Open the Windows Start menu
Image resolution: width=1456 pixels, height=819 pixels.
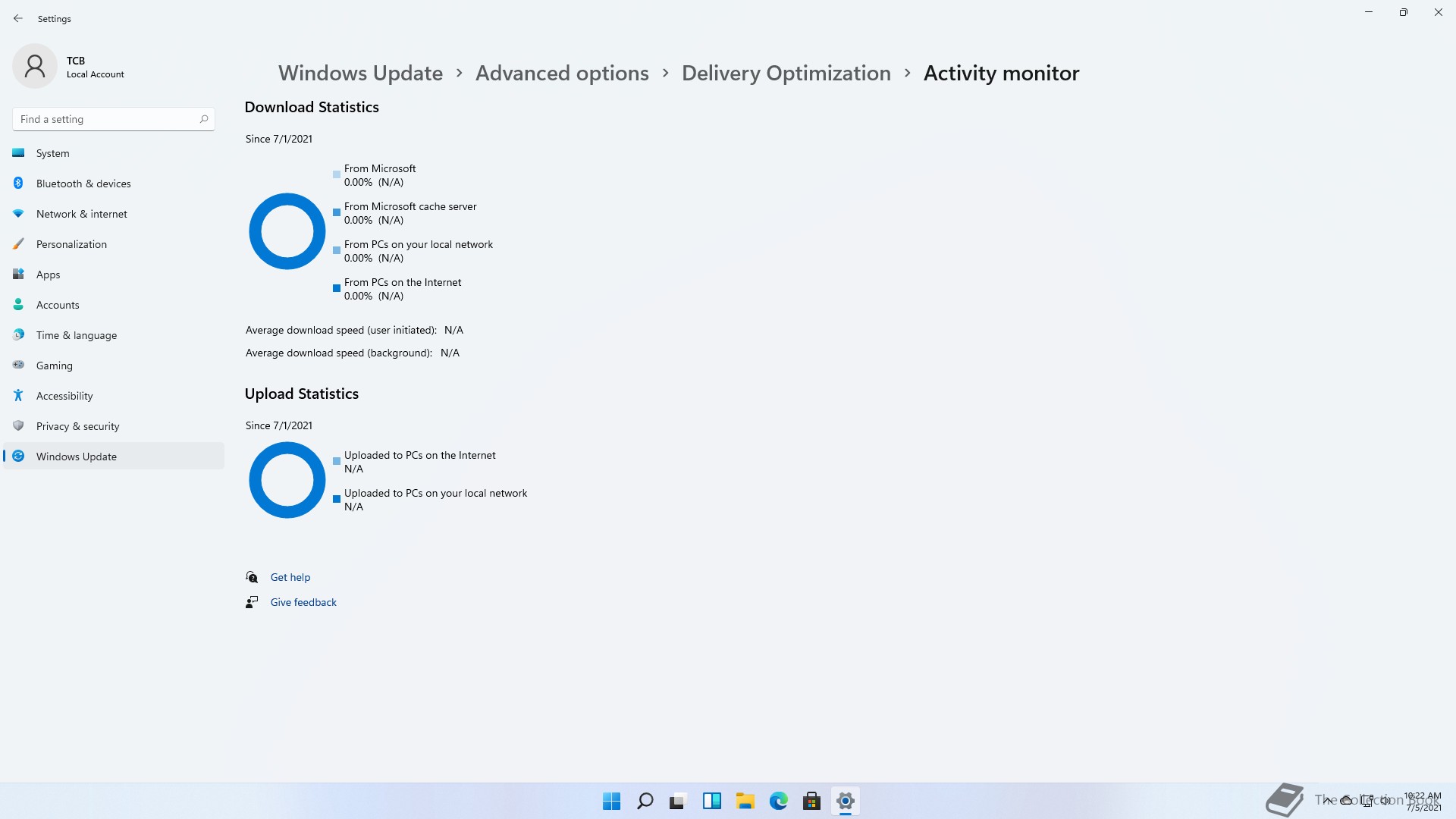pos(611,801)
